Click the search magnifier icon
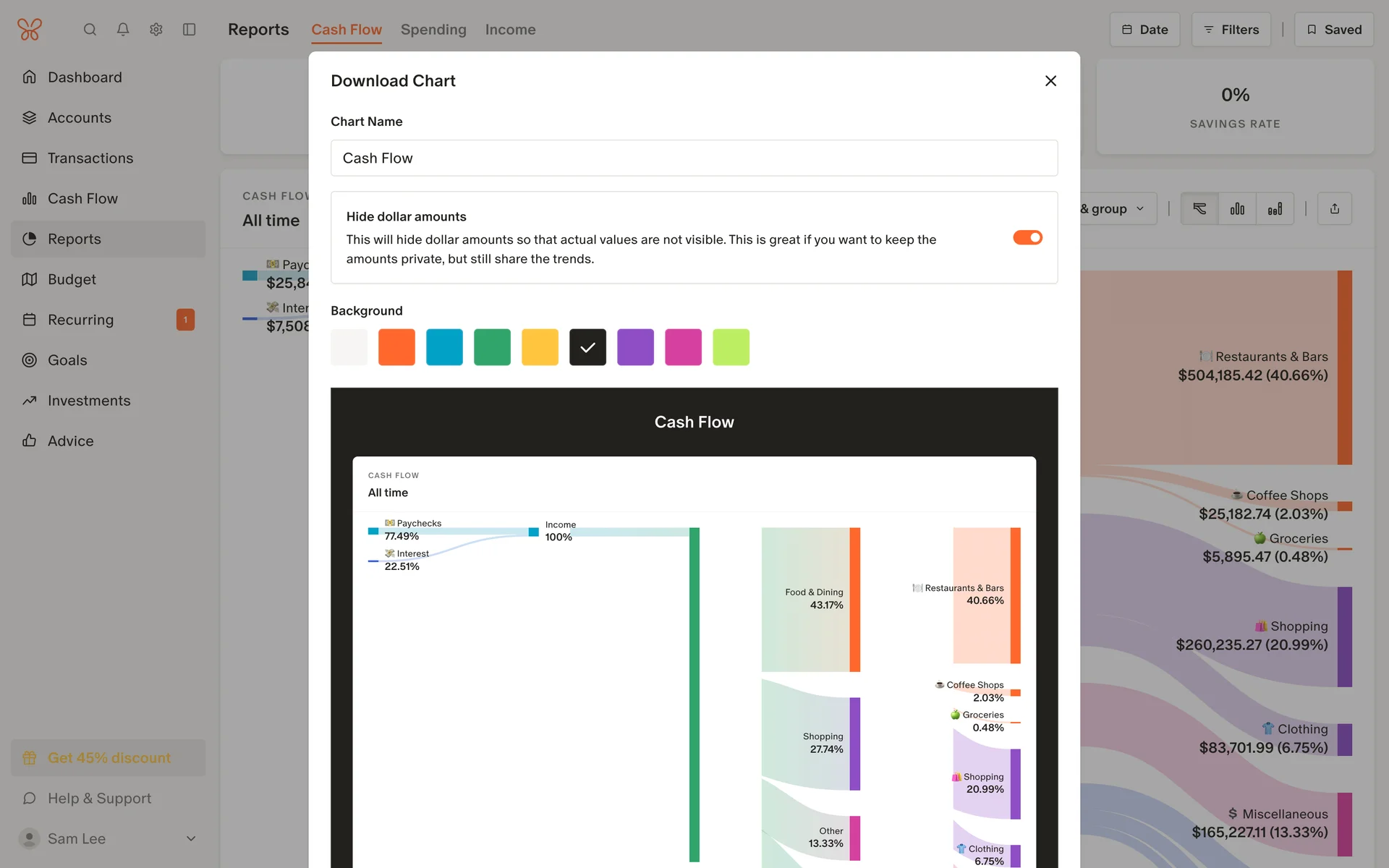This screenshot has width=1389, height=868. [90, 30]
